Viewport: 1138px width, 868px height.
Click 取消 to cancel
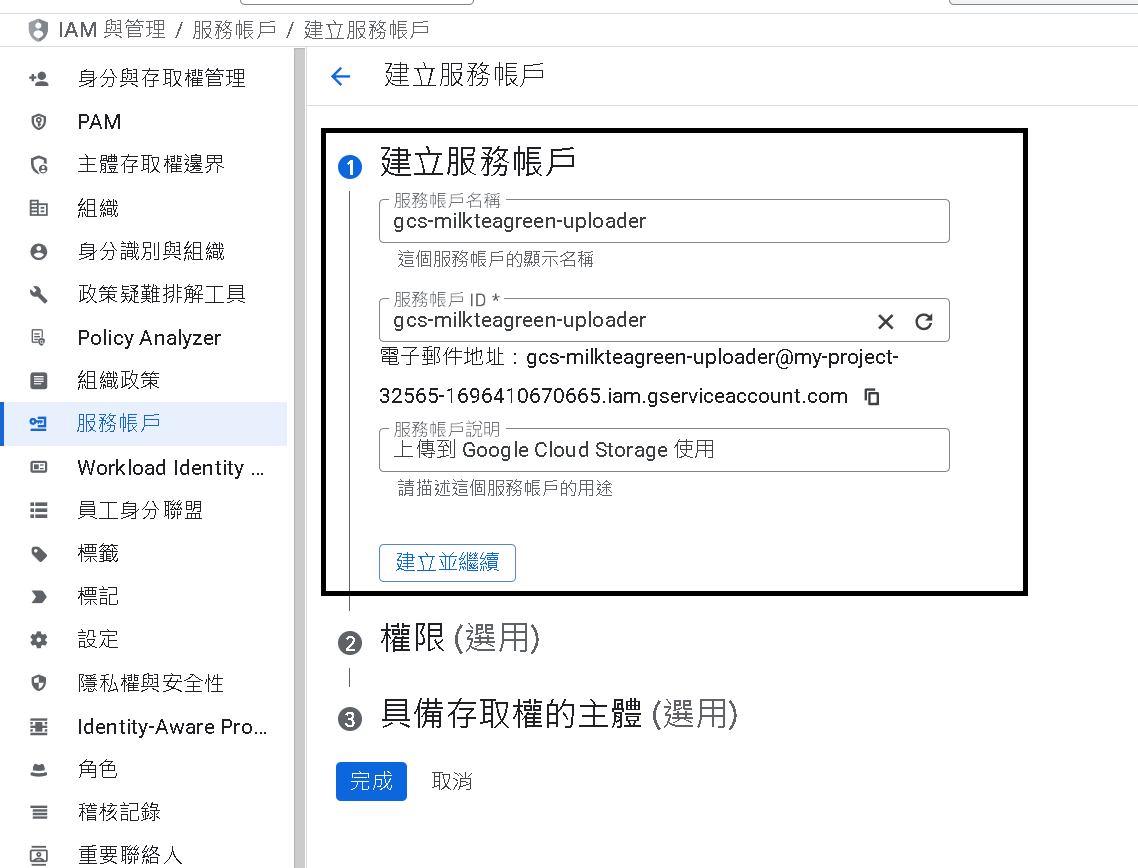(x=451, y=782)
